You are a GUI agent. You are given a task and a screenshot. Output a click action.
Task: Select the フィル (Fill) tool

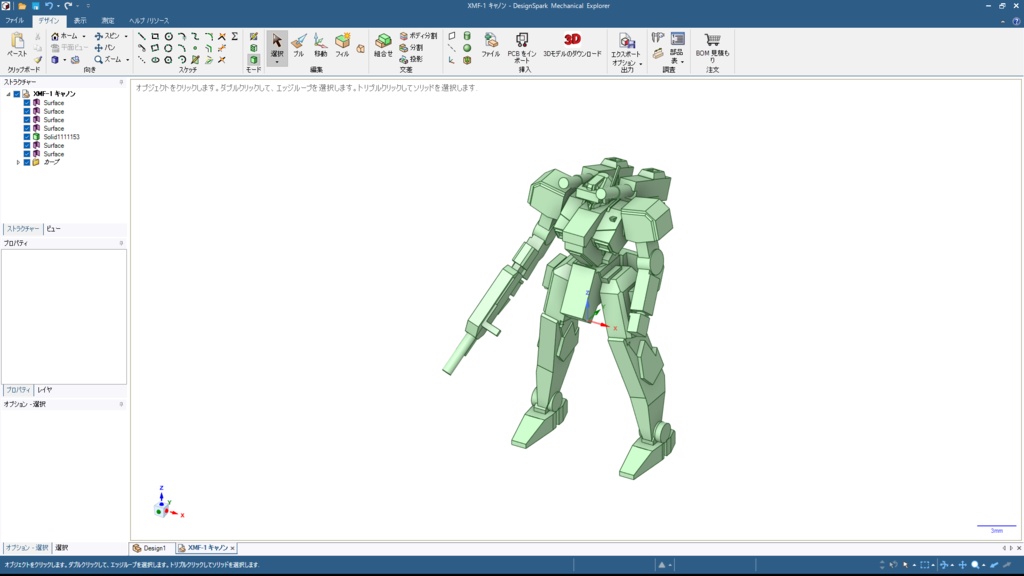[x=342, y=45]
